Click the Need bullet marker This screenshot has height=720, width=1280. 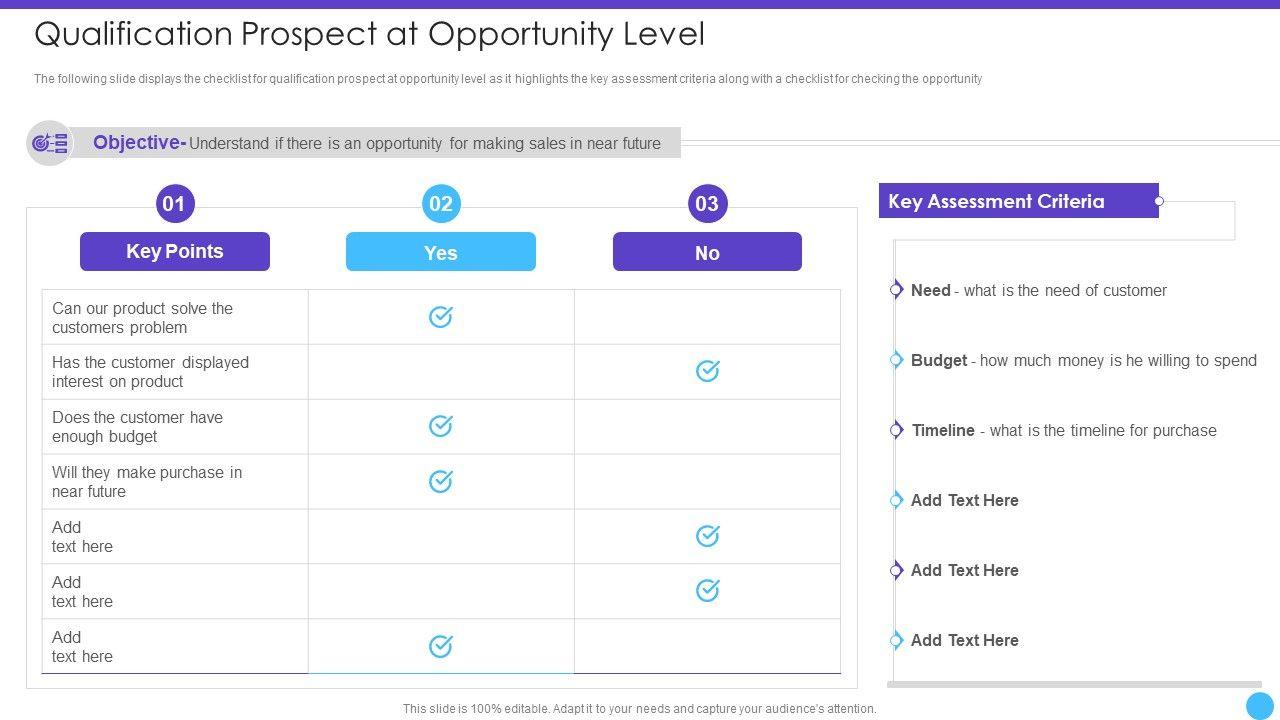897,290
